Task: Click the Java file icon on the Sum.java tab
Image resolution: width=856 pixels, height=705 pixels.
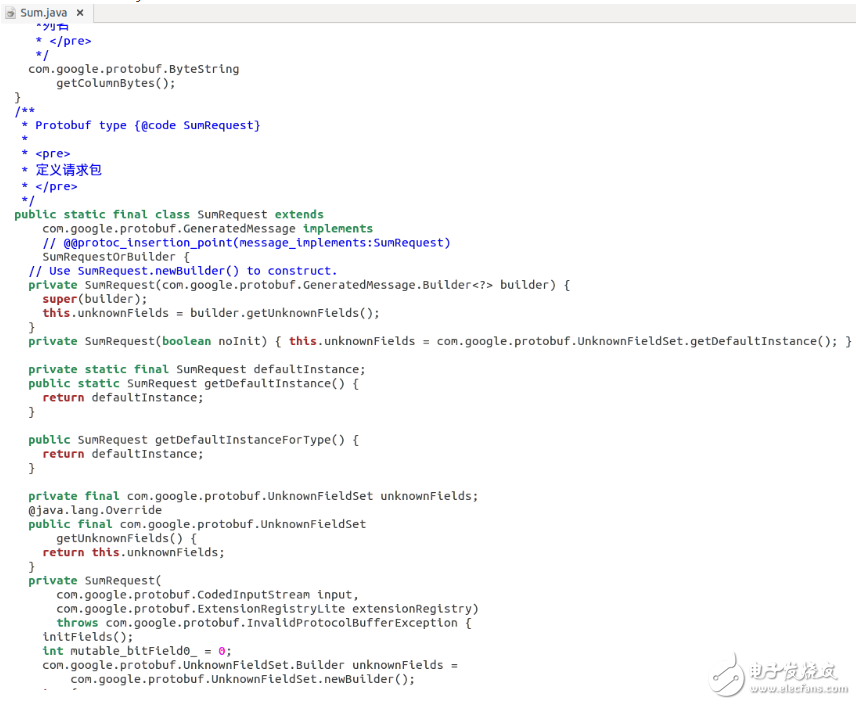Action: (11, 13)
